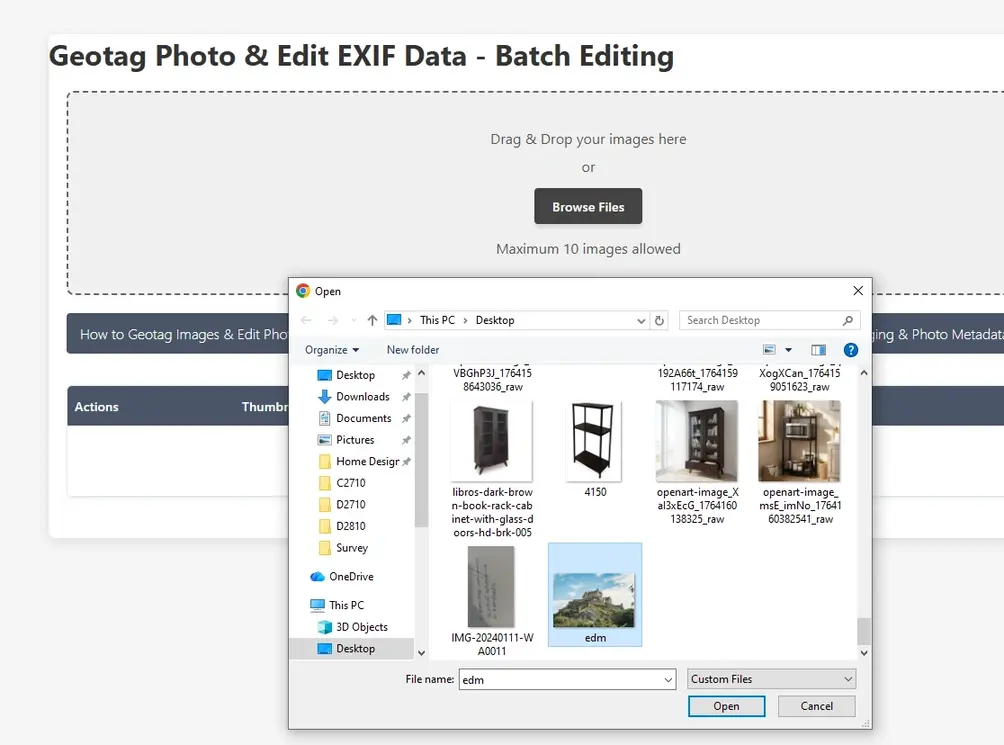
Task: Refresh the Desktop folder view
Action: 659,319
